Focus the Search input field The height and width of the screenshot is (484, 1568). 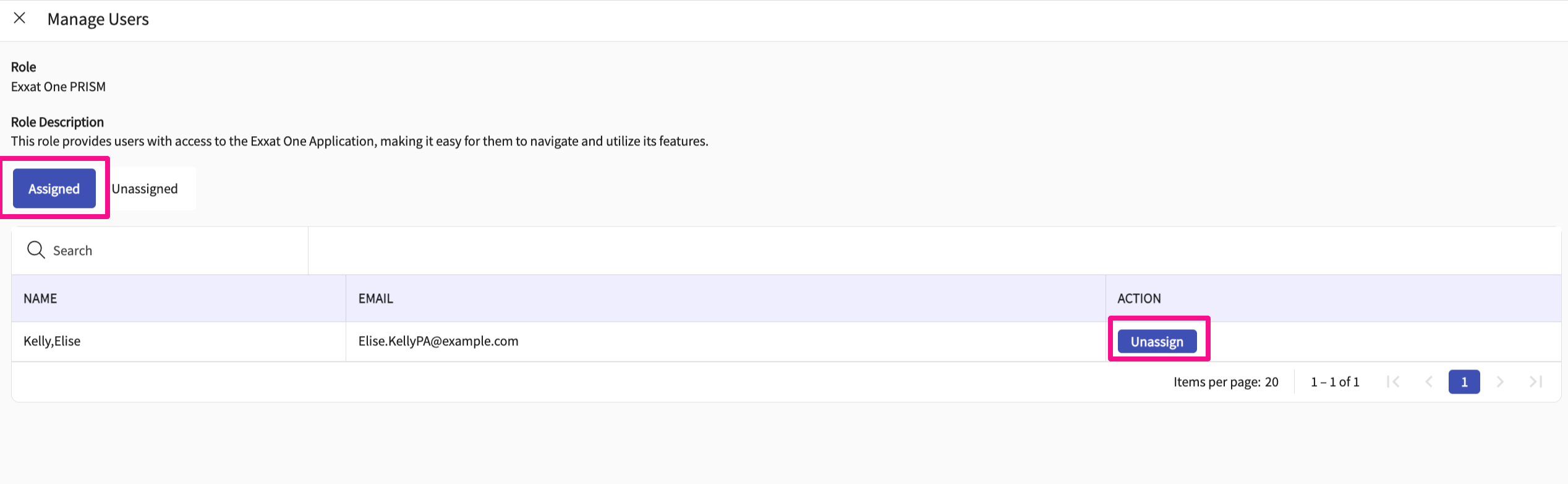pyautogui.click(x=173, y=251)
